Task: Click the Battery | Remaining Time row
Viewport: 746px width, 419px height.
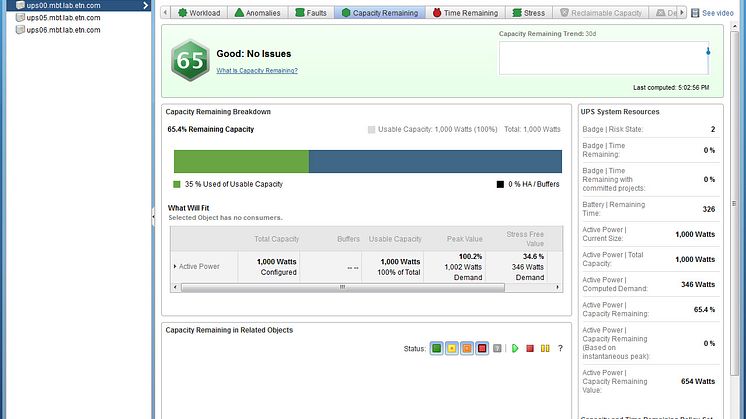Action: click(649, 209)
